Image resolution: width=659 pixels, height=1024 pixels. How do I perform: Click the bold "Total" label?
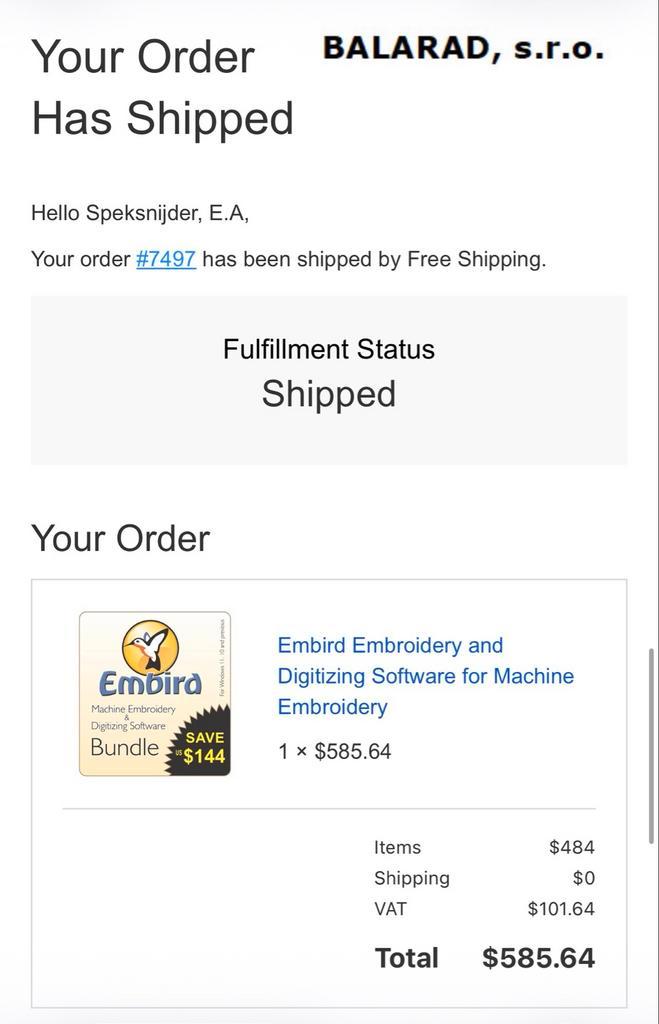[406, 958]
